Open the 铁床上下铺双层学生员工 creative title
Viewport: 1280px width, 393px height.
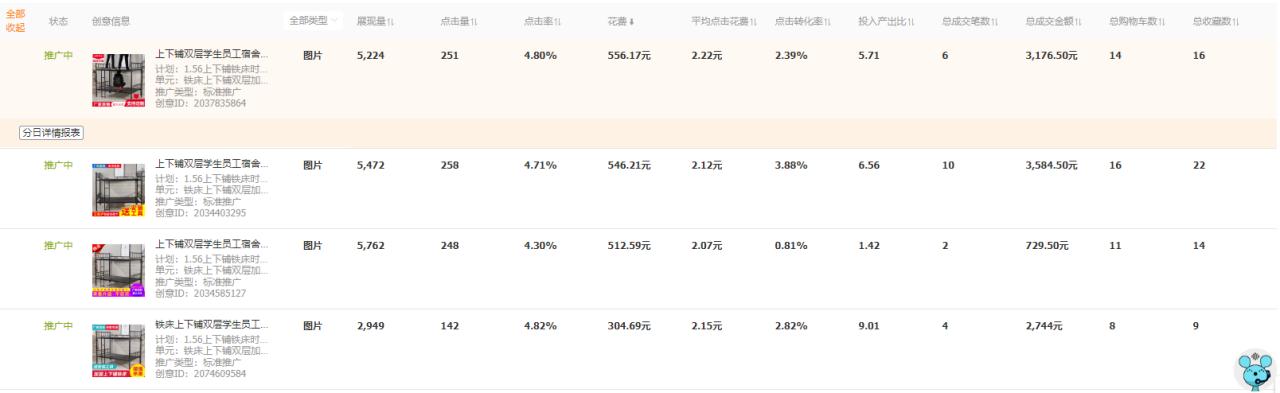tap(212, 325)
